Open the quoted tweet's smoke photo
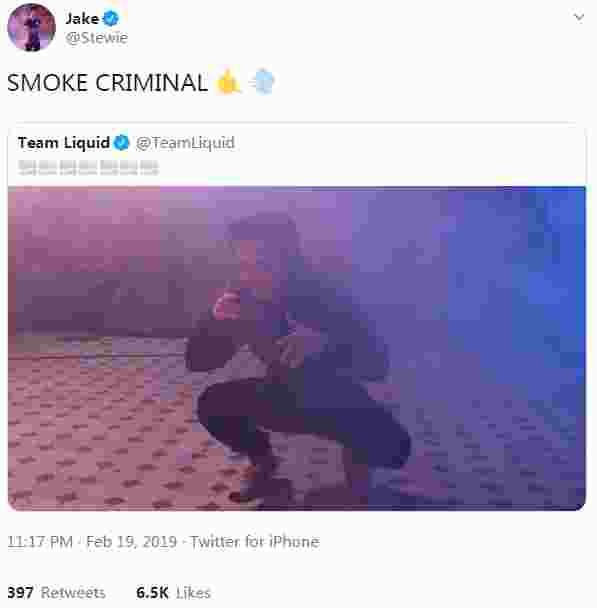The image size is (597, 608). point(297,348)
